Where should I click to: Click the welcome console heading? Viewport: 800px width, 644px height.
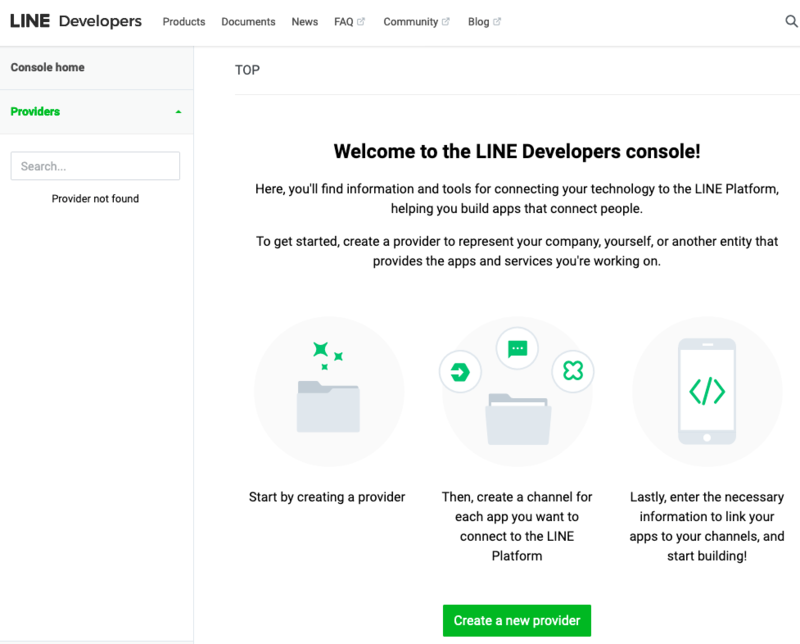point(517,152)
